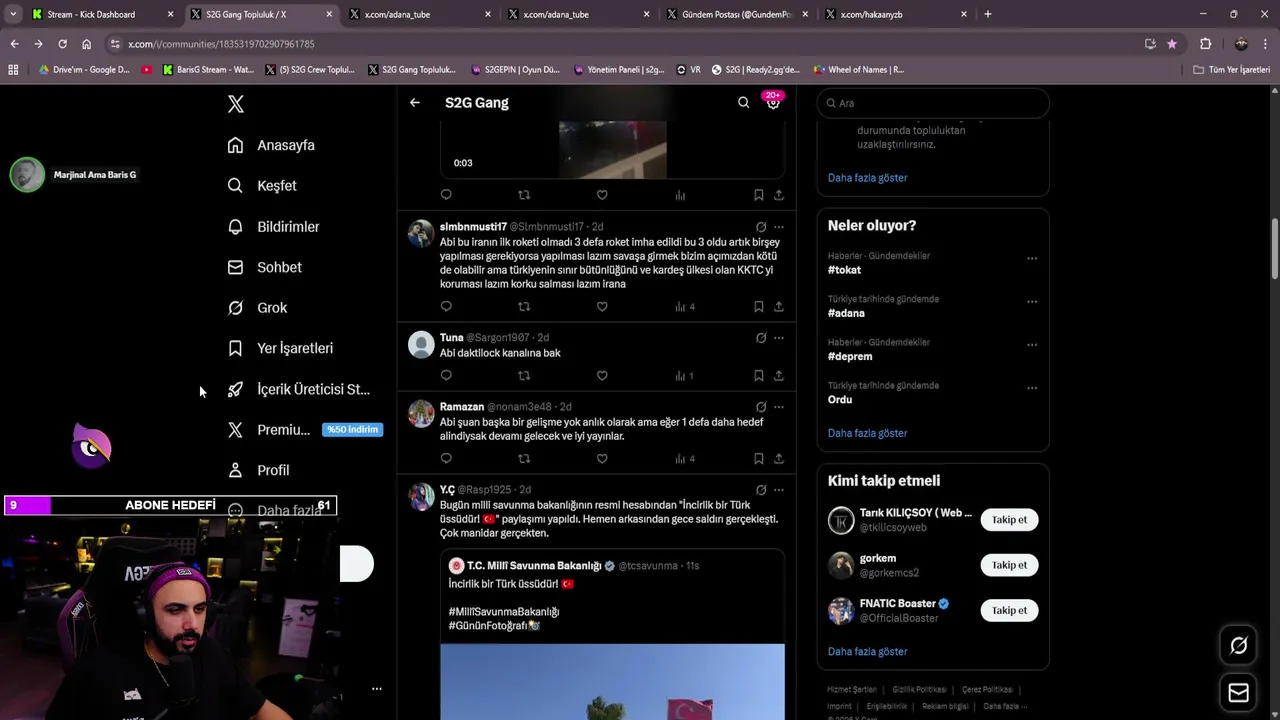Follow gorkem
The image size is (1280, 720).
pos(1009,565)
